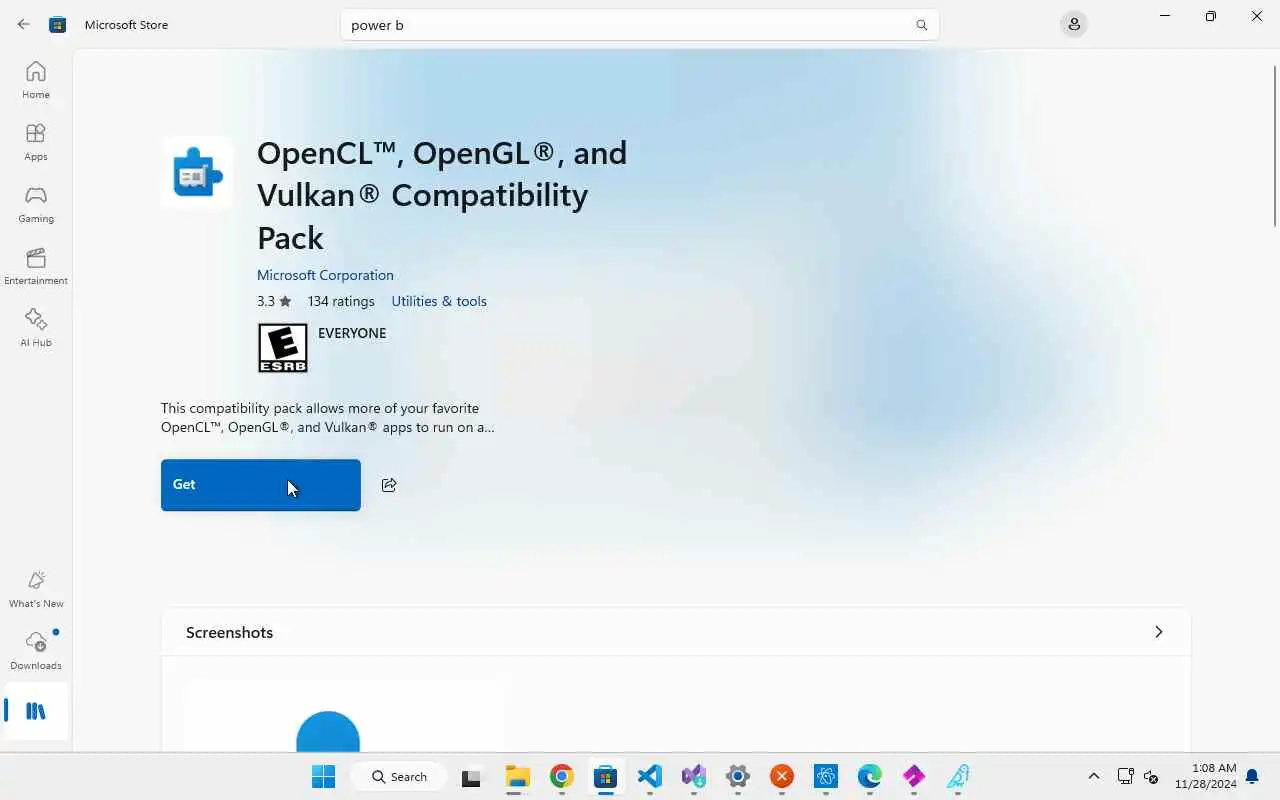Click in the store search box
The width and height of the screenshot is (1280, 800).
pyautogui.click(x=640, y=25)
